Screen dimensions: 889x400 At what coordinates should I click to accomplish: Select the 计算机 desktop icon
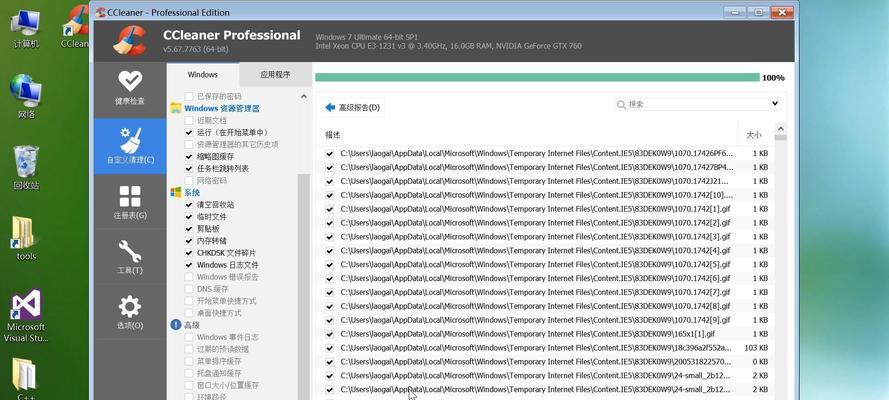26,28
